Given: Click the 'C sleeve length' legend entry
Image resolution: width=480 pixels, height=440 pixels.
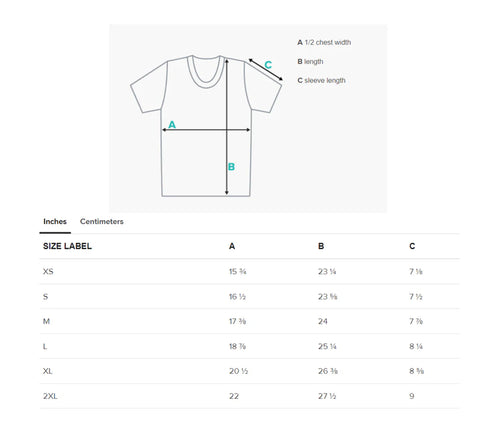Looking at the screenshot, I should point(321,80).
